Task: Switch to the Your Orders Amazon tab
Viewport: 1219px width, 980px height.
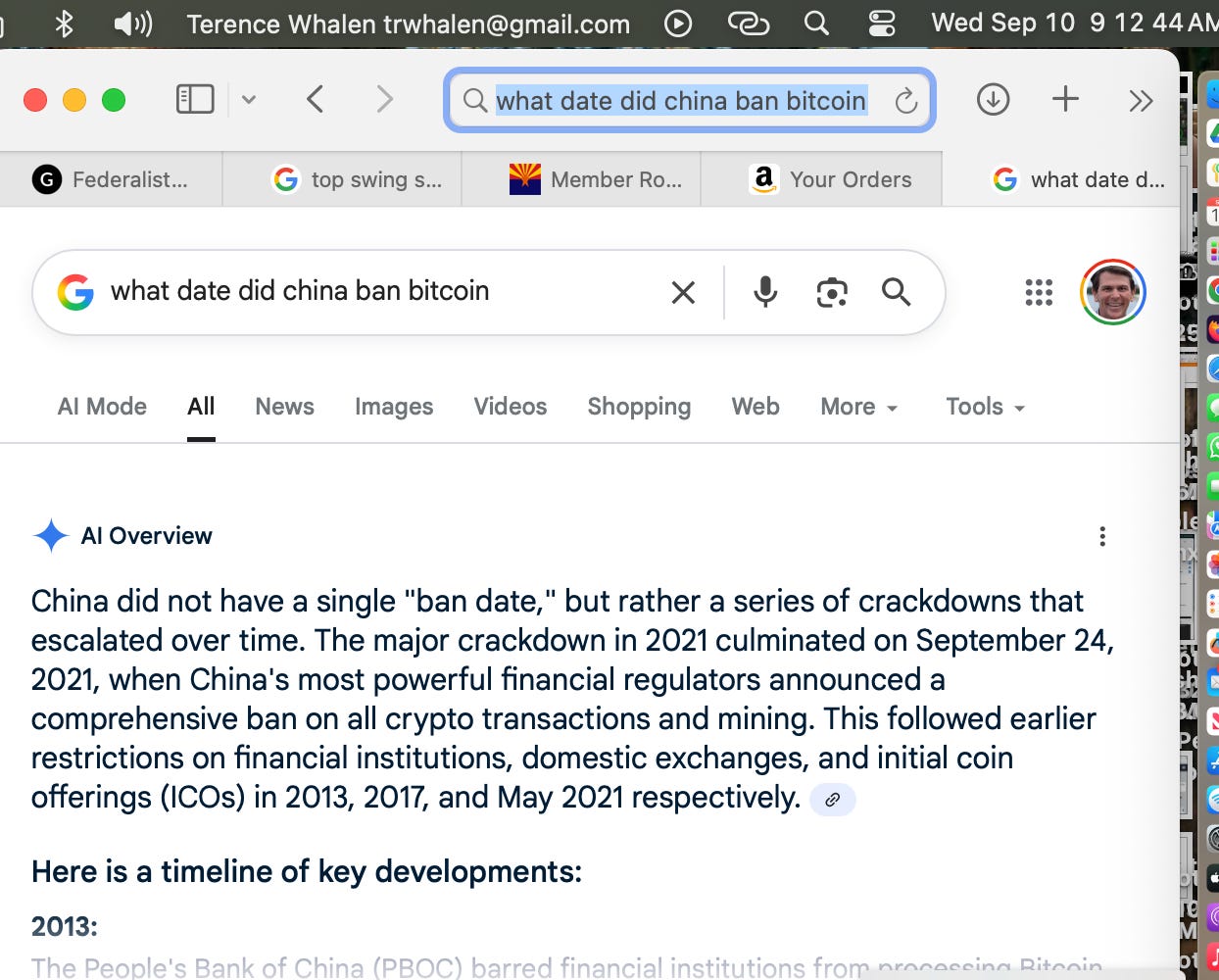Action: 821,179
